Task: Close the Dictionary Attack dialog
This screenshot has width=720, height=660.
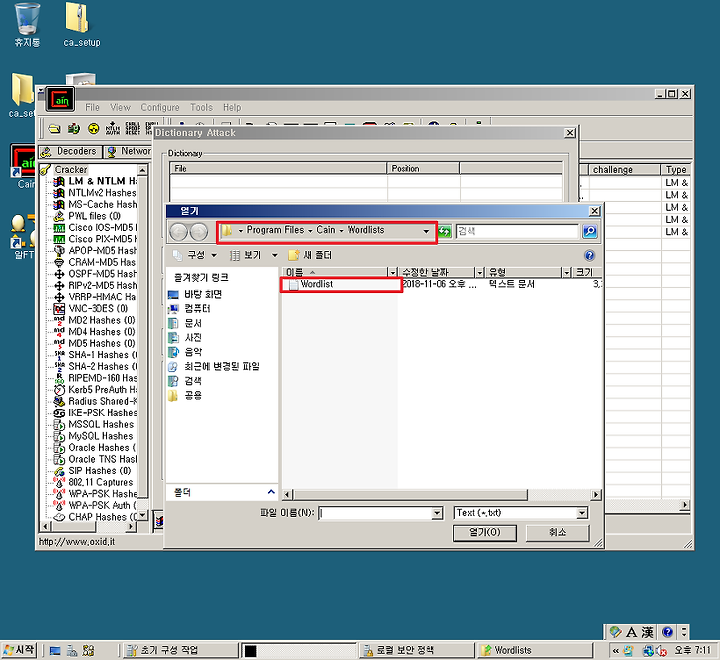Action: click(570, 133)
